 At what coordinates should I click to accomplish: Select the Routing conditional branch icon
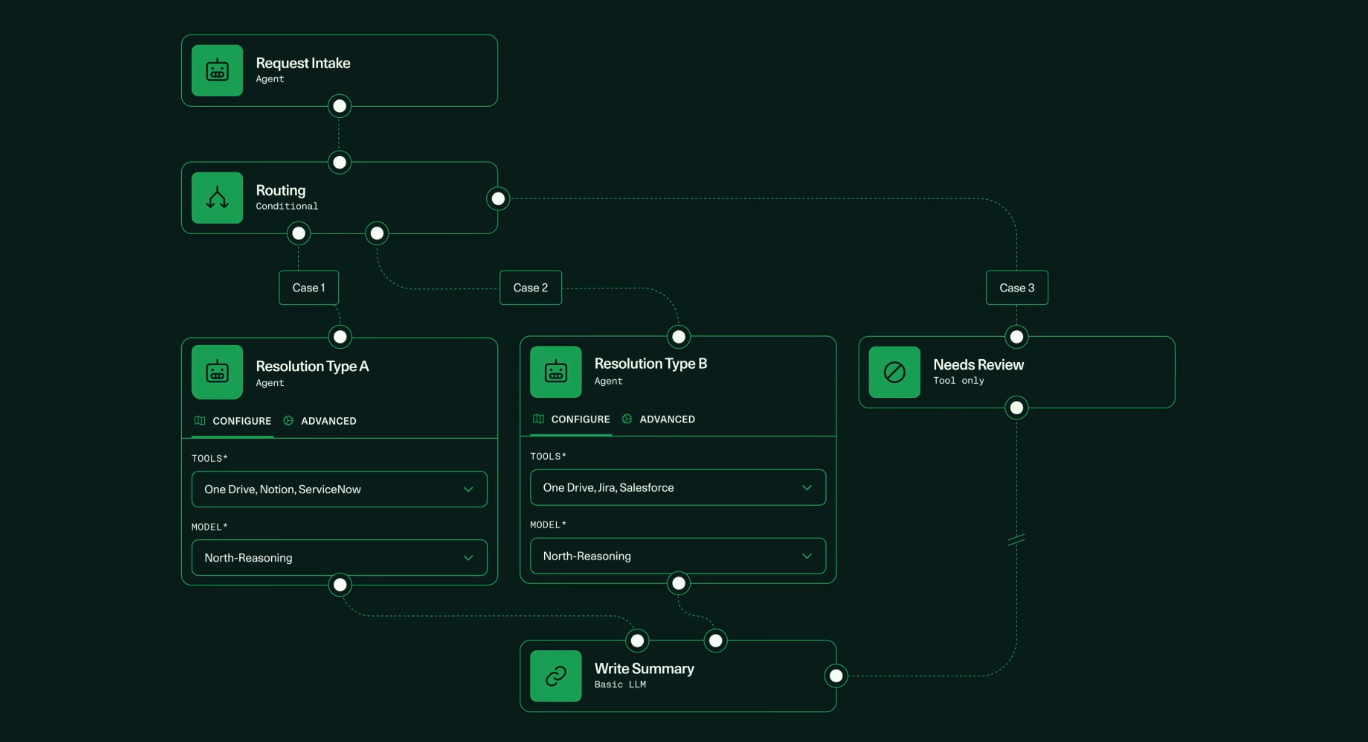[x=217, y=198]
